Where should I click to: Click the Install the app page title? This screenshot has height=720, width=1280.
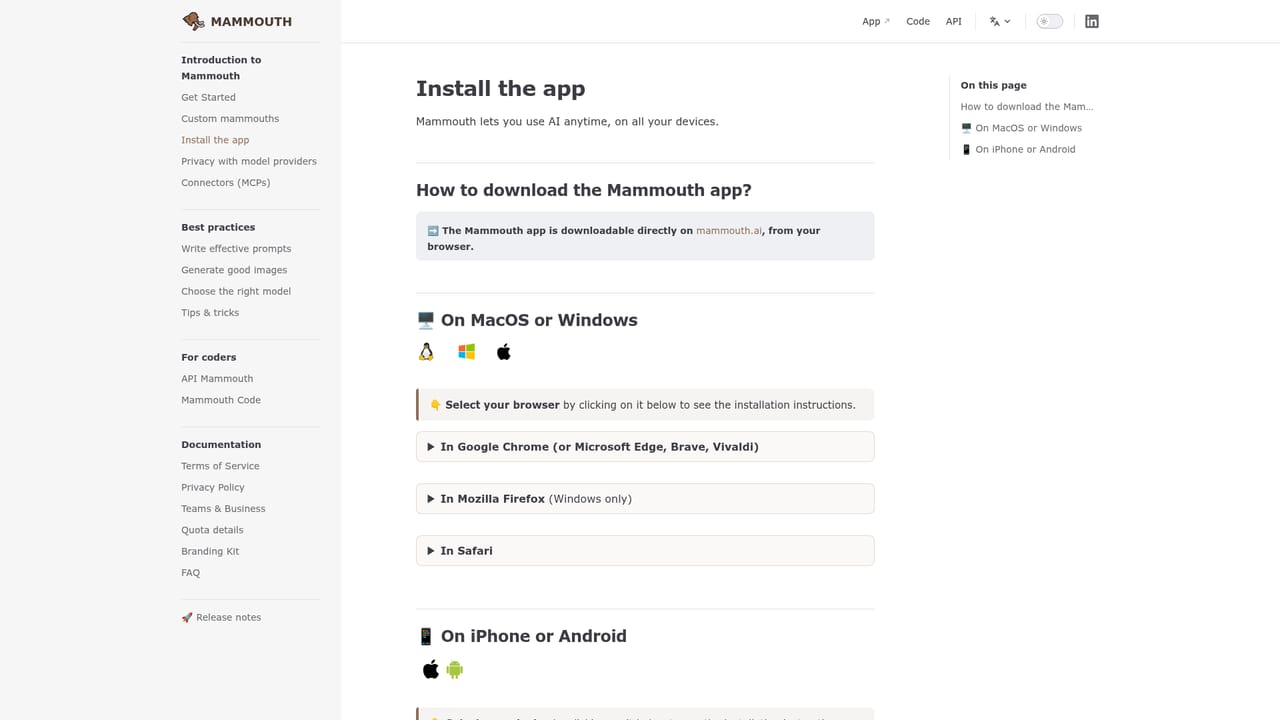pos(501,89)
